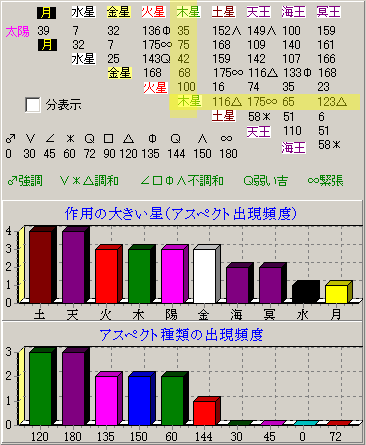This screenshot has width=366, height=445.
Task: Click the 116△ 木星-土星 aspect cell
Action: pyautogui.click(x=227, y=102)
